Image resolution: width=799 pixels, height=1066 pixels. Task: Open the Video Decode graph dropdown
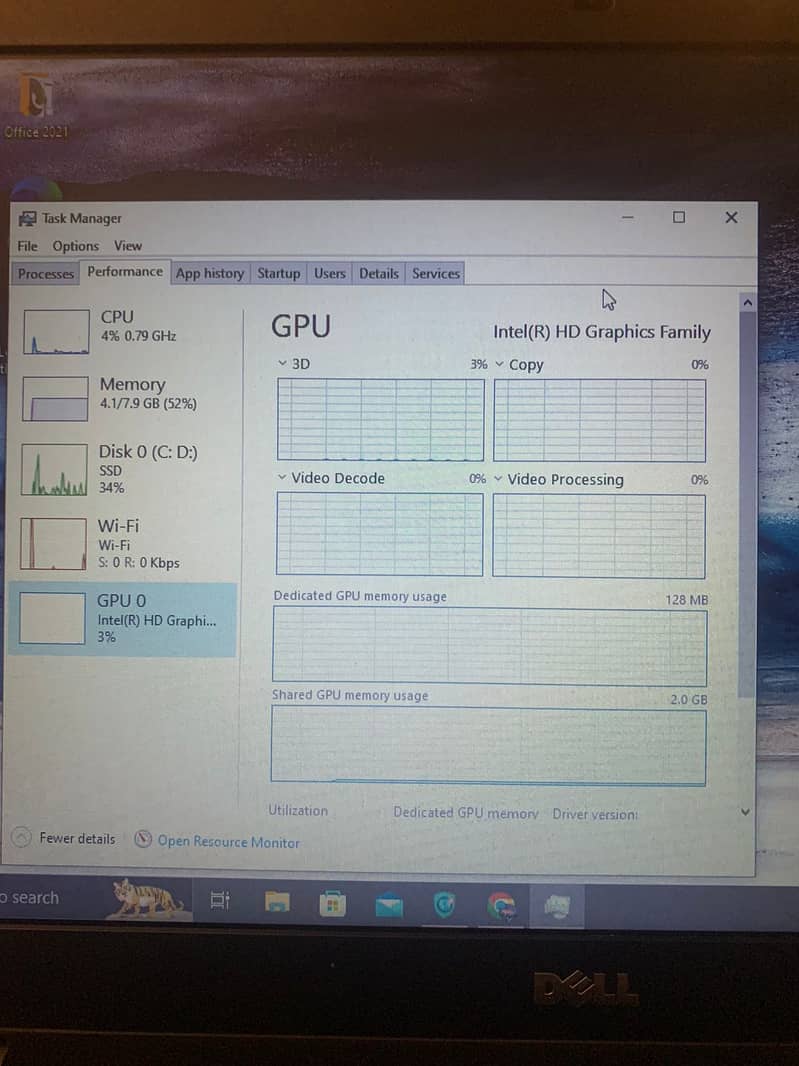coord(282,478)
